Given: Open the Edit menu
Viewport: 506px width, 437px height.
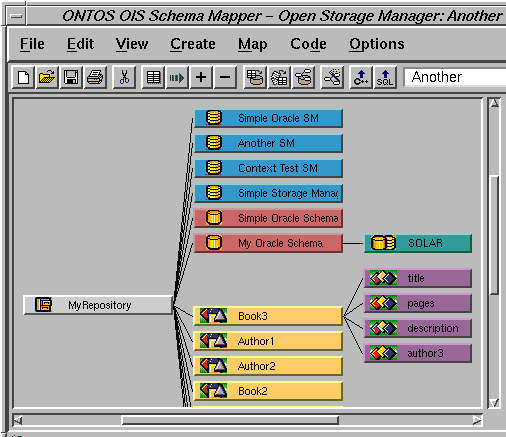Looking at the screenshot, I should click(80, 44).
